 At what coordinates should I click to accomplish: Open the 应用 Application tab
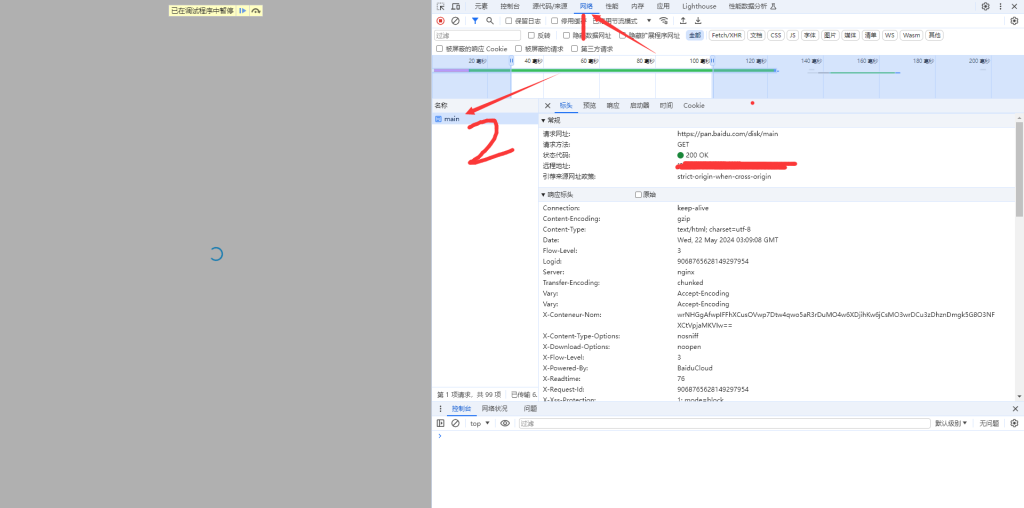point(663,7)
